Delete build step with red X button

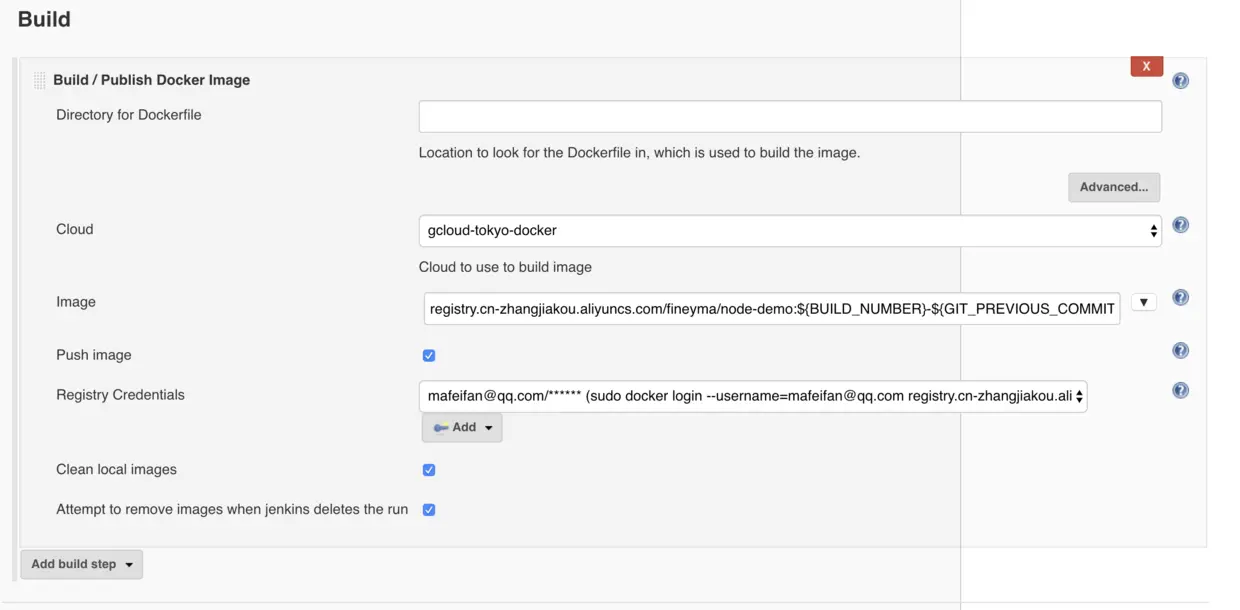point(1147,66)
